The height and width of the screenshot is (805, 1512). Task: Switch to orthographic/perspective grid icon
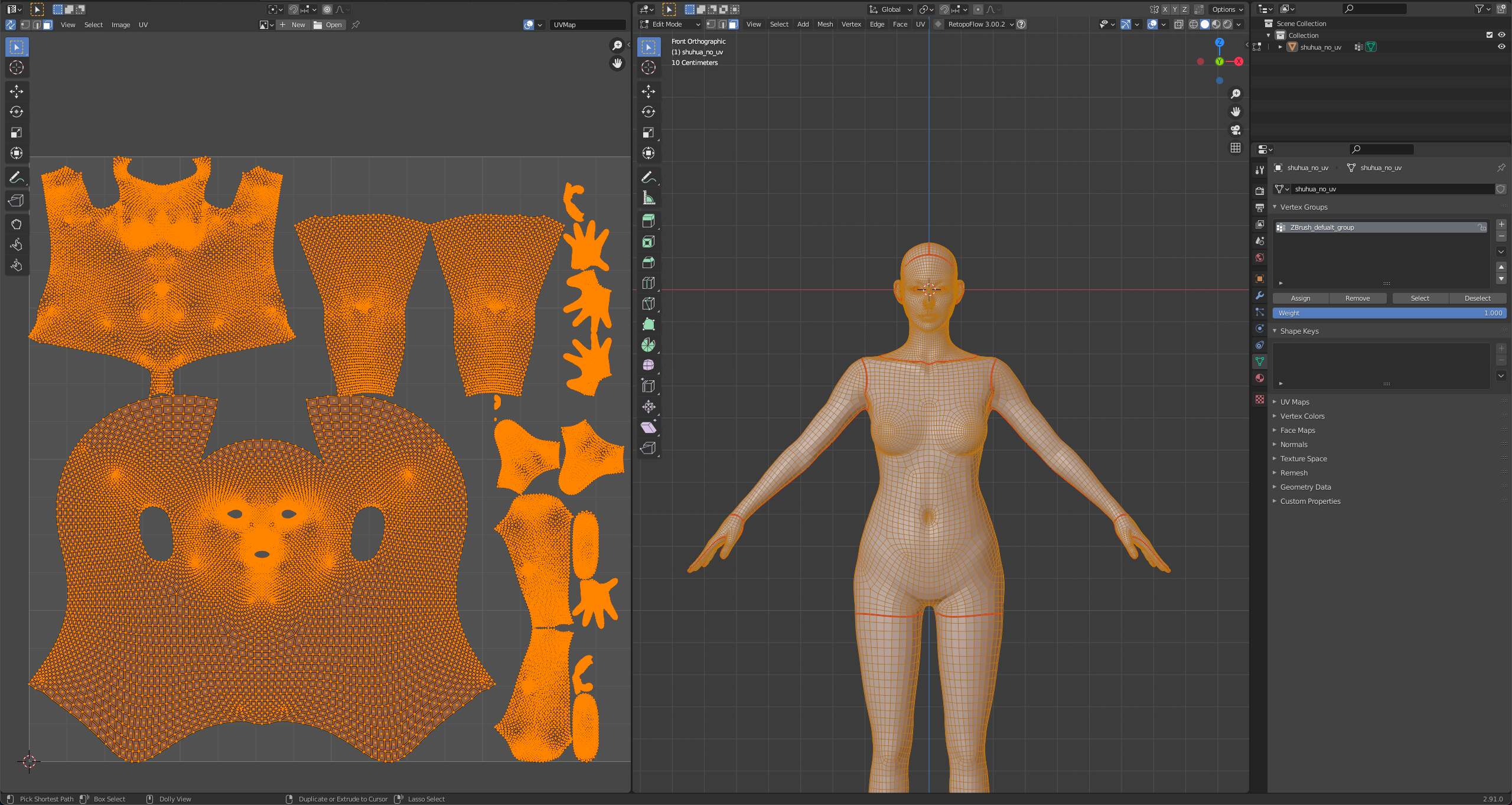tap(1236, 148)
